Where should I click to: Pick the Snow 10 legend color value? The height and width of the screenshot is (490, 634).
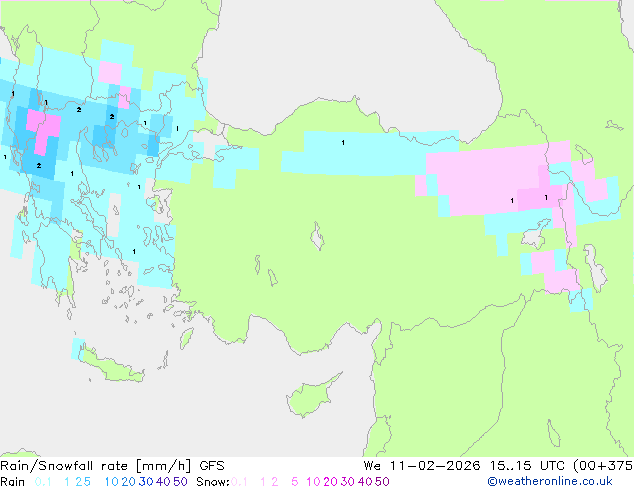pyautogui.click(x=313, y=482)
